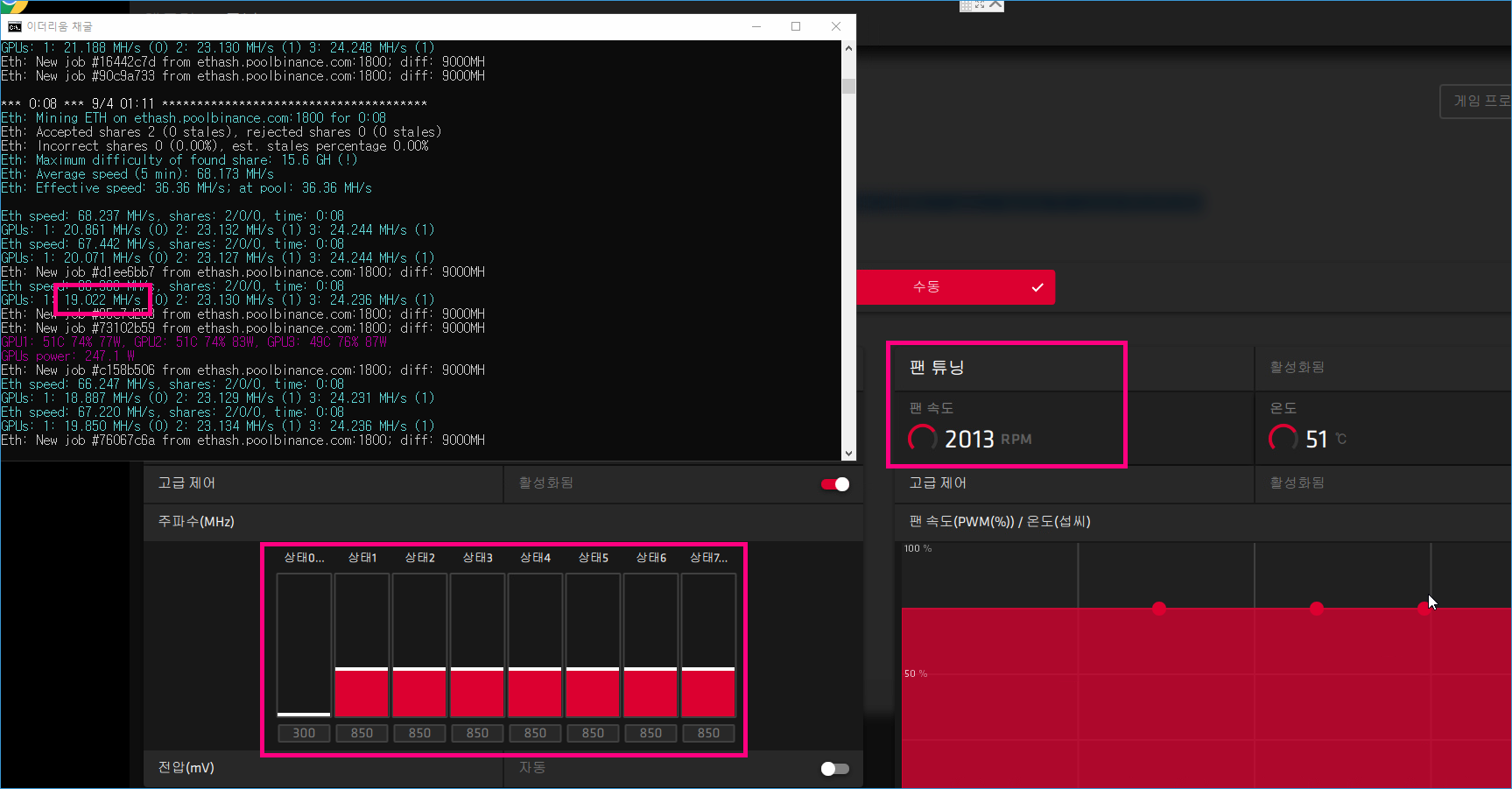Image resolution: width=1512 pixels, height=789 pixels.
Task: Click the 19.022 MH/s value in console
Action: (102, 300)
